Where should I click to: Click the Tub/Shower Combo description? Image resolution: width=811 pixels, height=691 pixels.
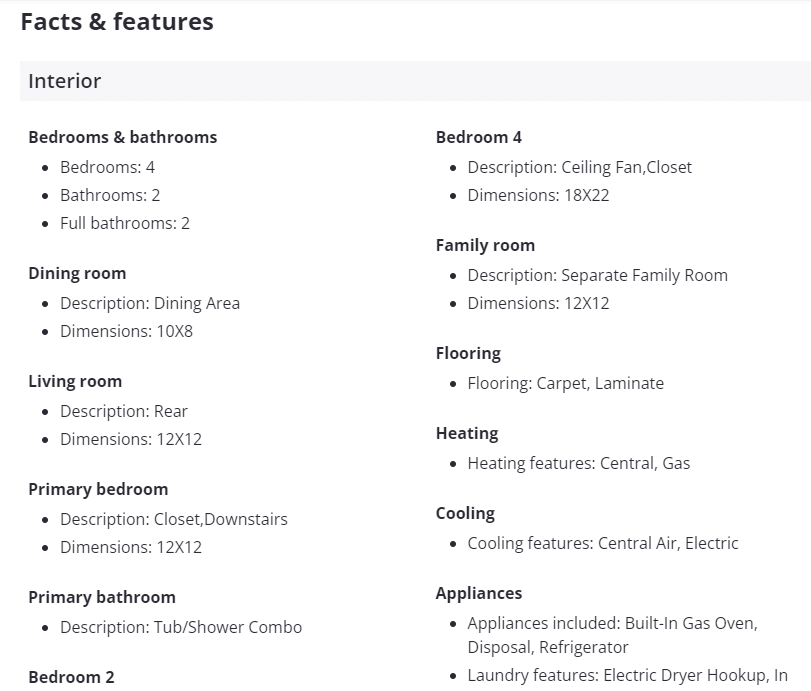tap(180, 627)
